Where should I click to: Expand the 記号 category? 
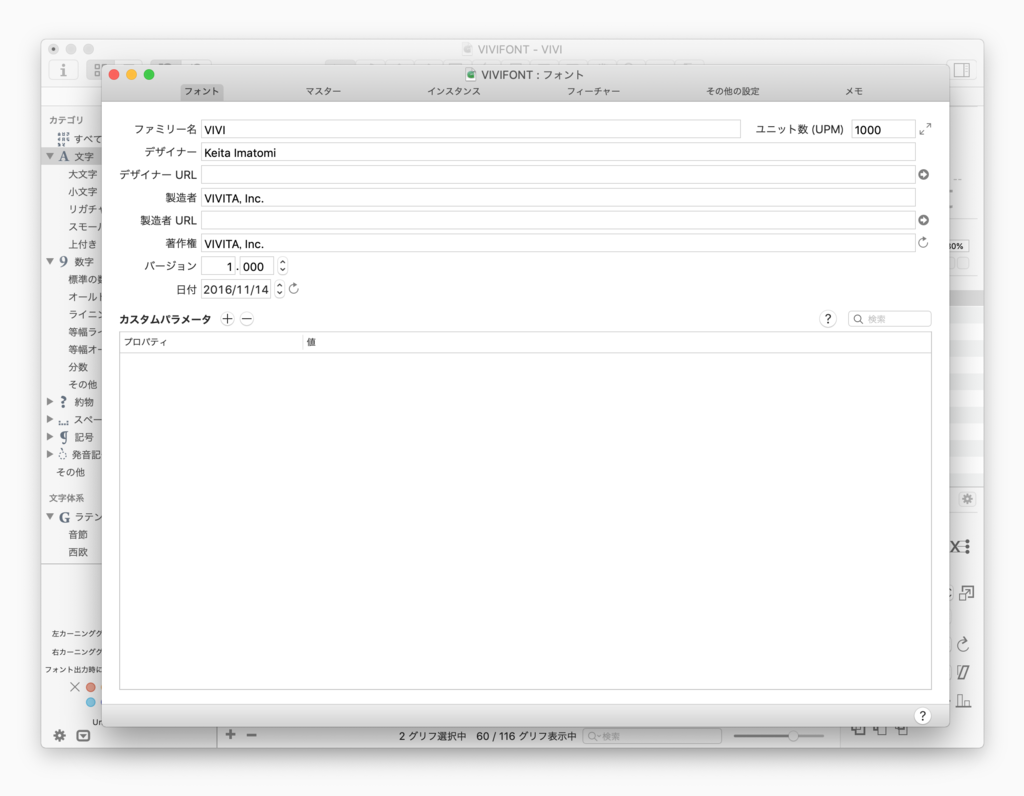tap(50, 436)
